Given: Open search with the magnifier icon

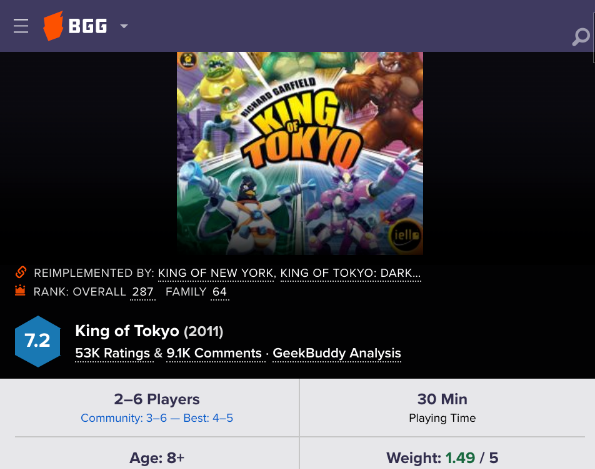Looking at the screenshot, I should point(581,37).
